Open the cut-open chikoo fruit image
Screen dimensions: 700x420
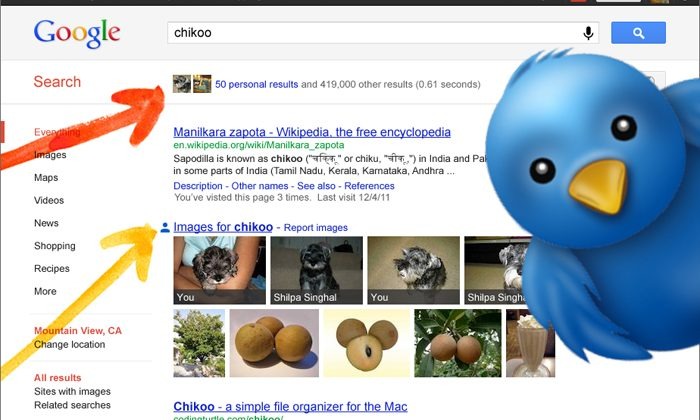click(x=366, y=343)
